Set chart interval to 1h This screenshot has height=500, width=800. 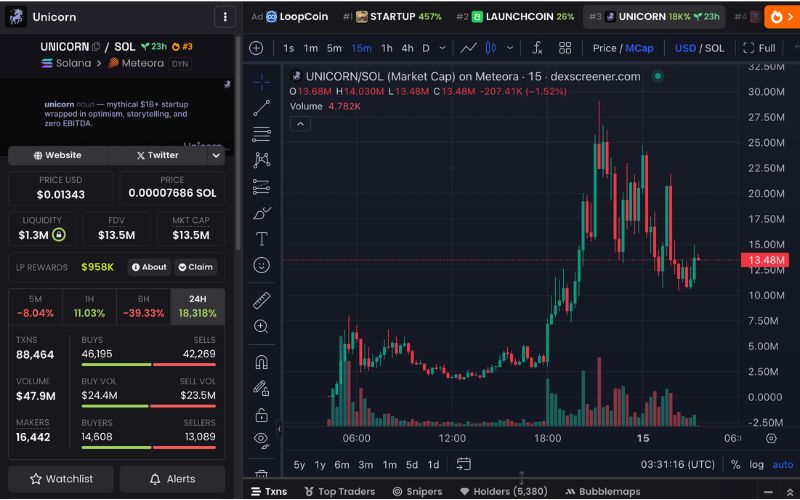tap(387, 48)
